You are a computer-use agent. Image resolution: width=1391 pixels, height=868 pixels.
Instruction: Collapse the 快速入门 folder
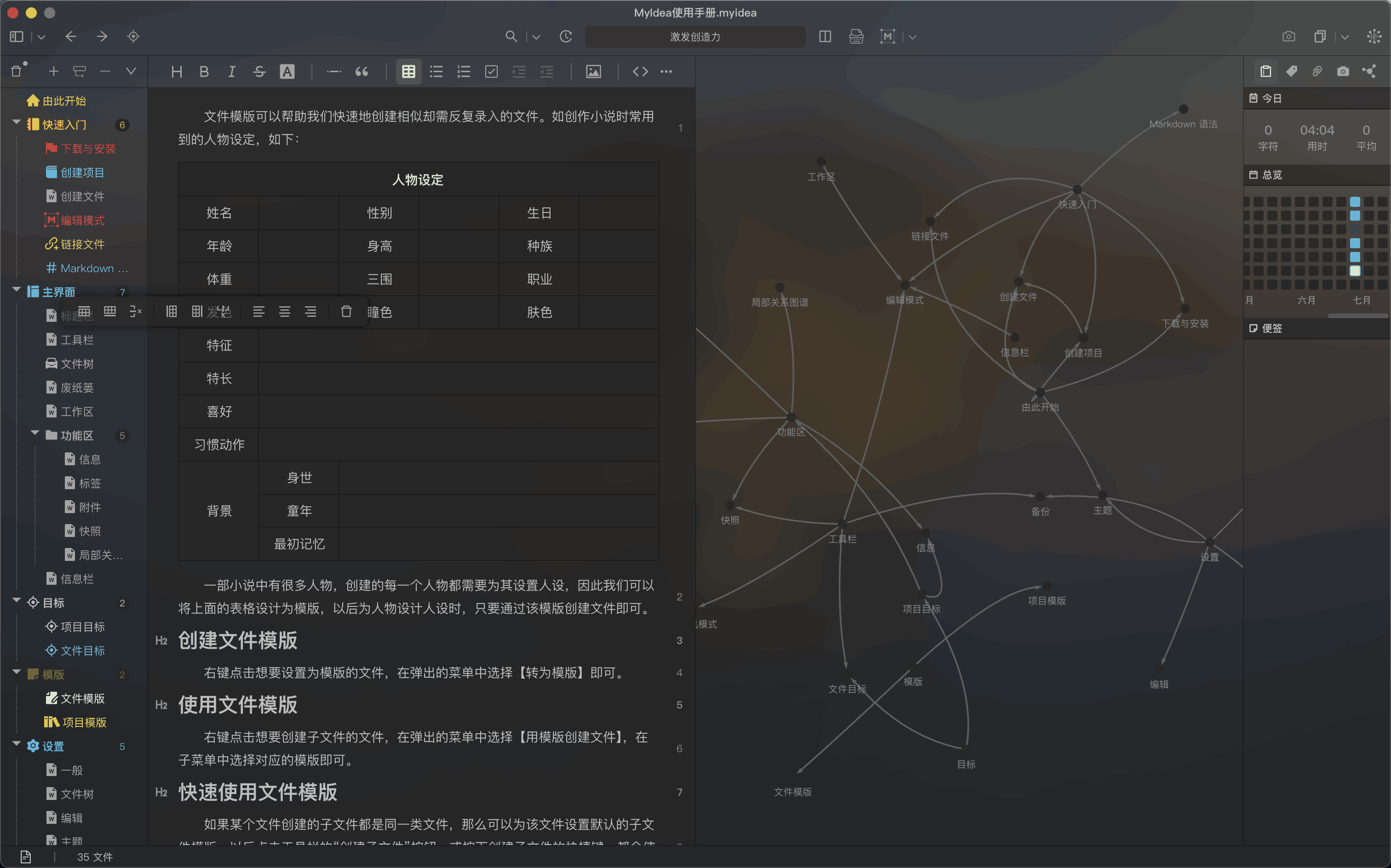(x=17, y=123)
